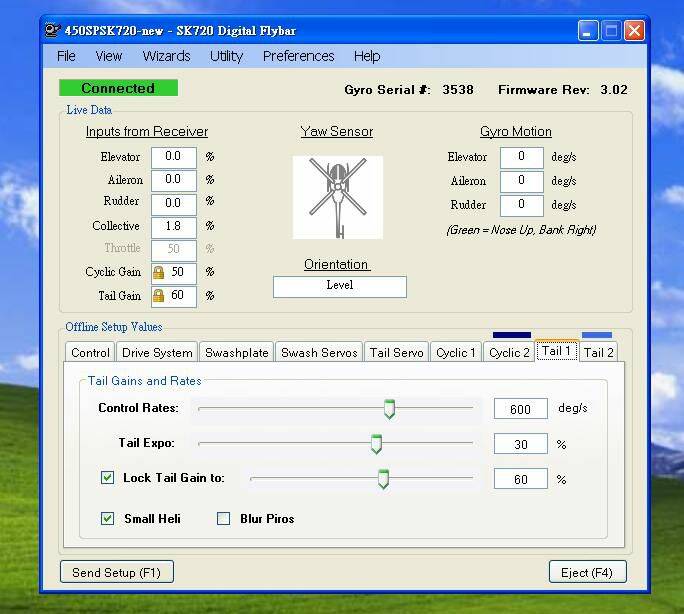This screenshot has width=684, height=614.
Task: Click the Inputs from Receiver heading
Action: tap(147, 132)
